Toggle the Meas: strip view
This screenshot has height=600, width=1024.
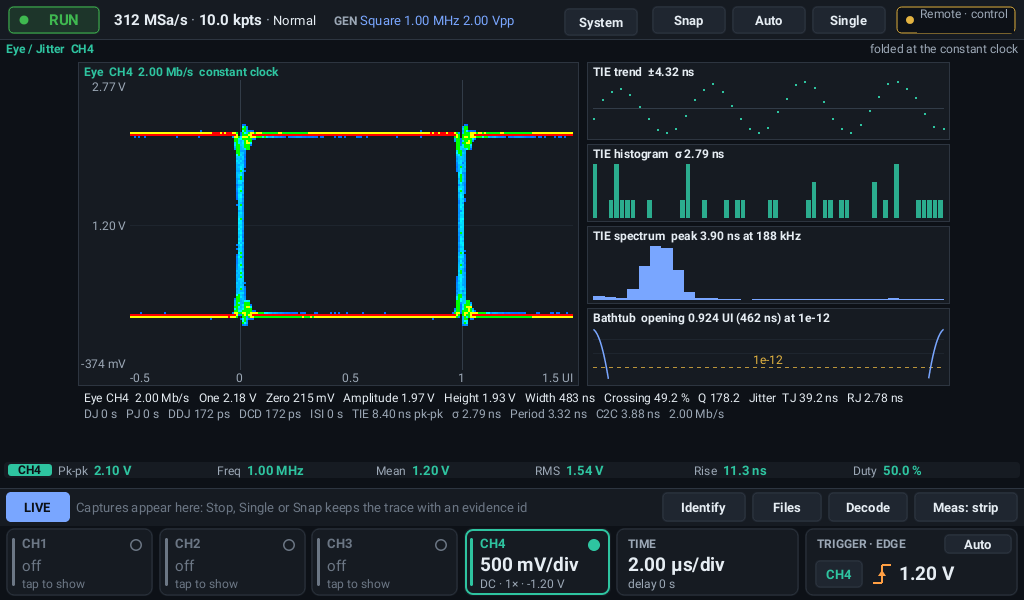click(x=965, y=507)
